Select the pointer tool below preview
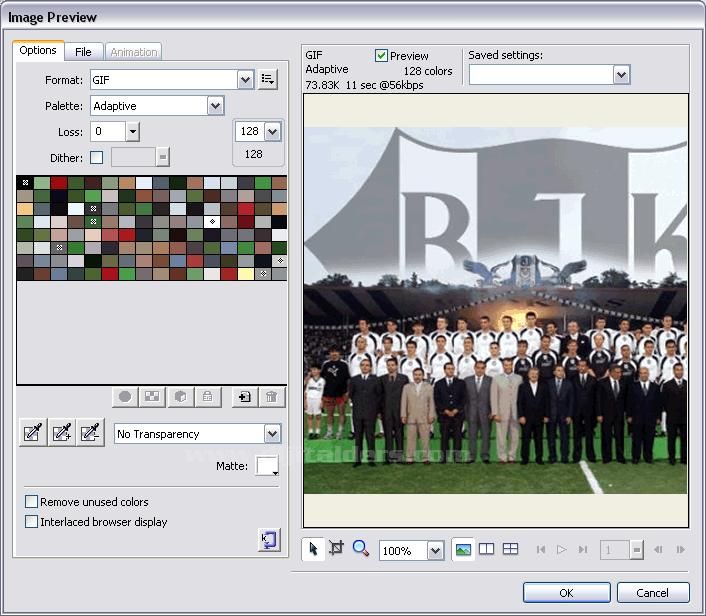 tap(313, 549)
